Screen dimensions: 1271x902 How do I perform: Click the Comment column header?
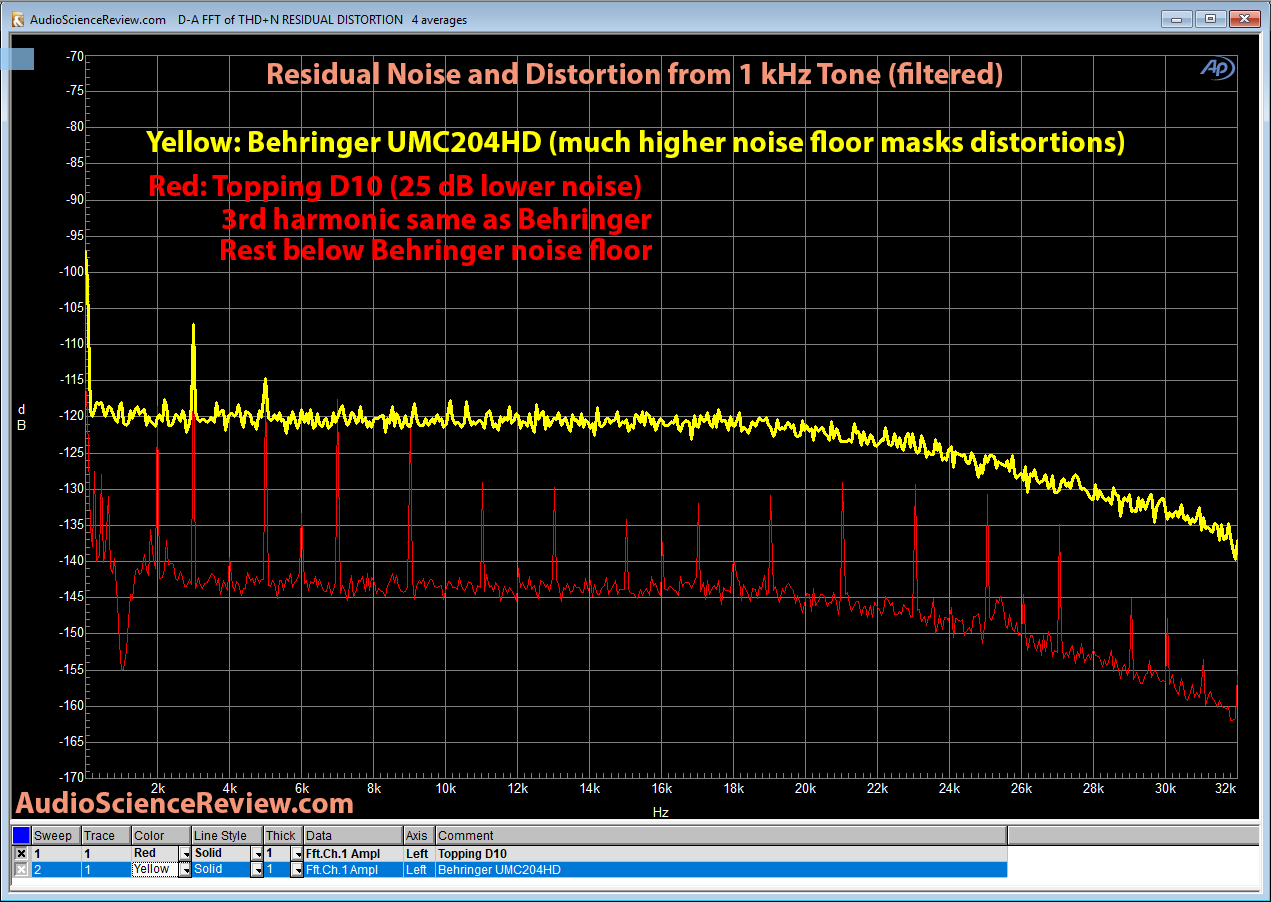click(x=720, y=836)
